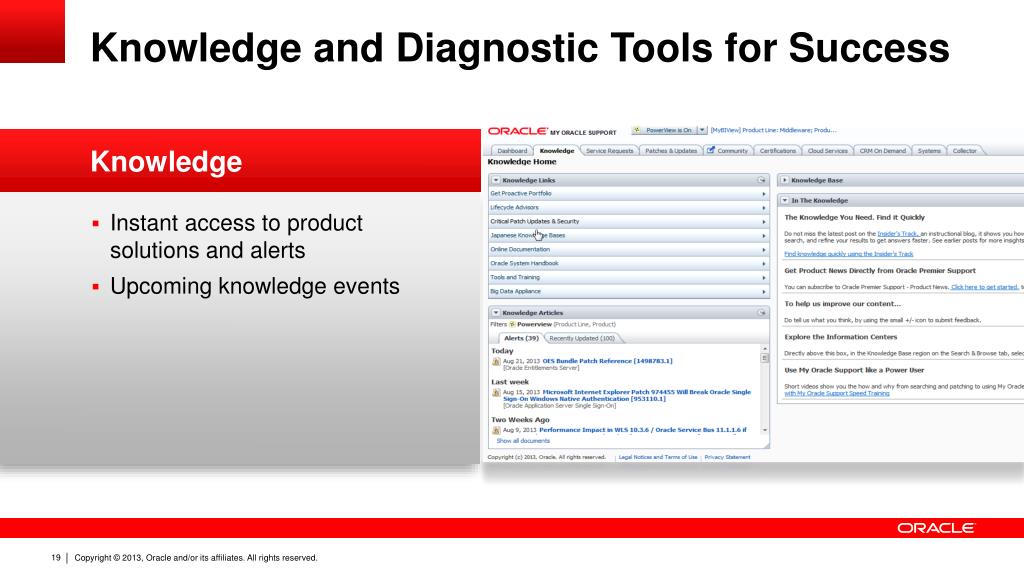Click the Oracle My Oracle Support logo
1024x576 pixels.
tap(552, 131)
